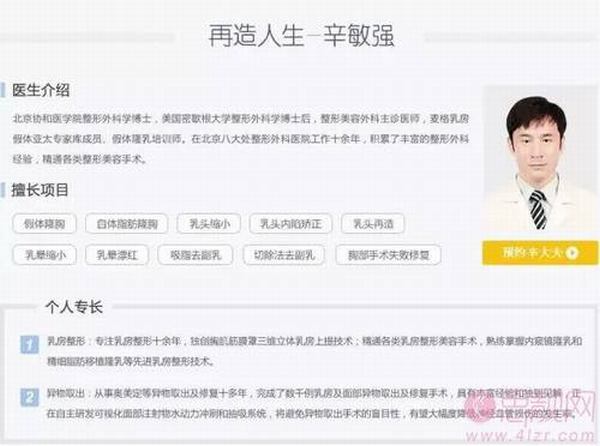Click the yellow 预约辛大夫 appointment button
The width and height of the screenshot is (600, 446).
(540, 252)
